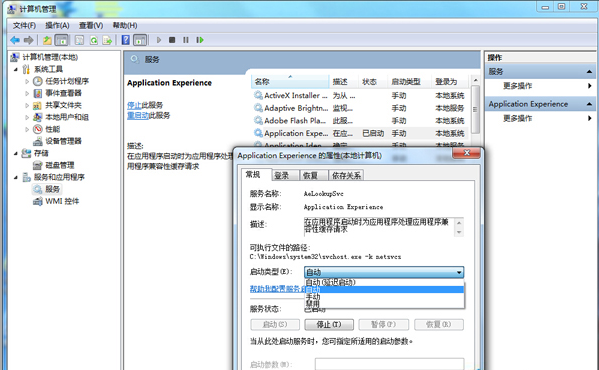The height and width of the screenshot is (370, 599).
Task: Open the 启动类型 combo box
Action: [384, 272]
